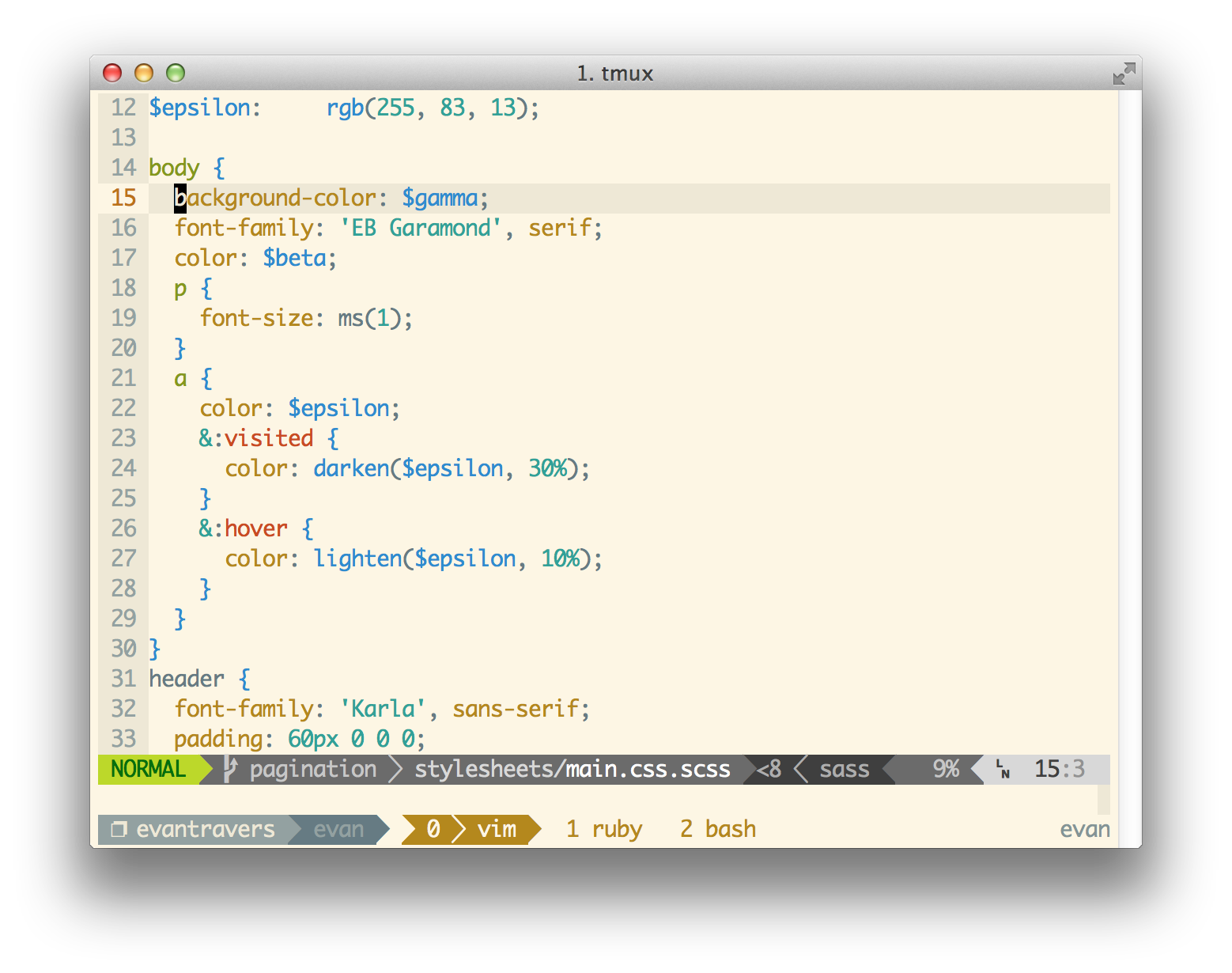Click the <8 statusline segment
The image size is (1232, 973).
(x=769, y=769)
